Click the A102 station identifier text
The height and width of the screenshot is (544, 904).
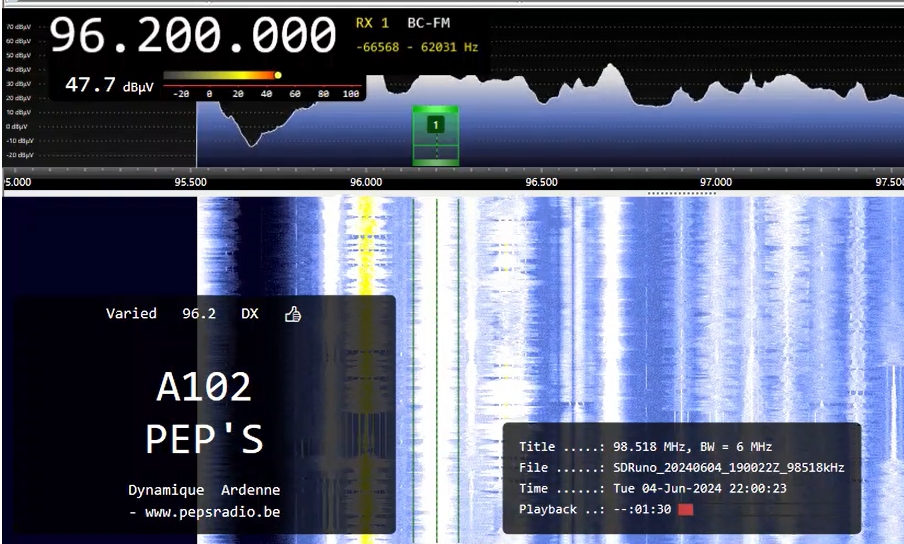click(x=204, y=387)
